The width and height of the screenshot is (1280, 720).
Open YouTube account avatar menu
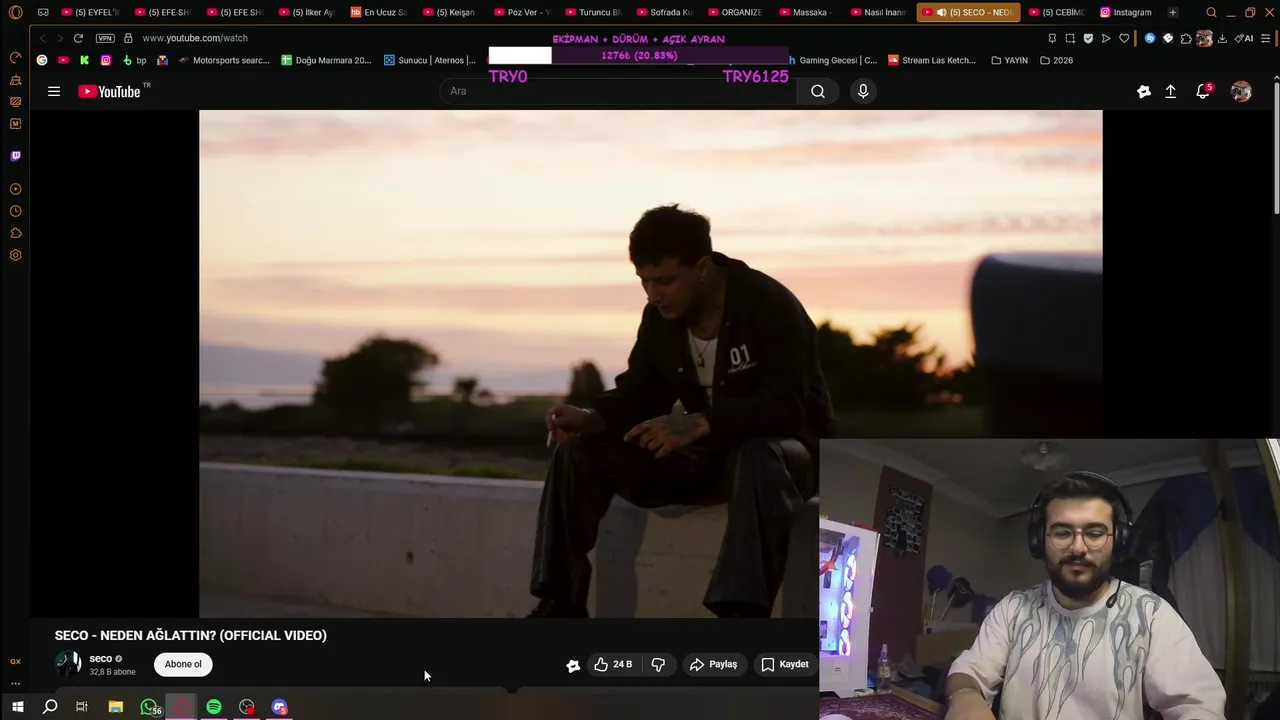[1241, 91]
